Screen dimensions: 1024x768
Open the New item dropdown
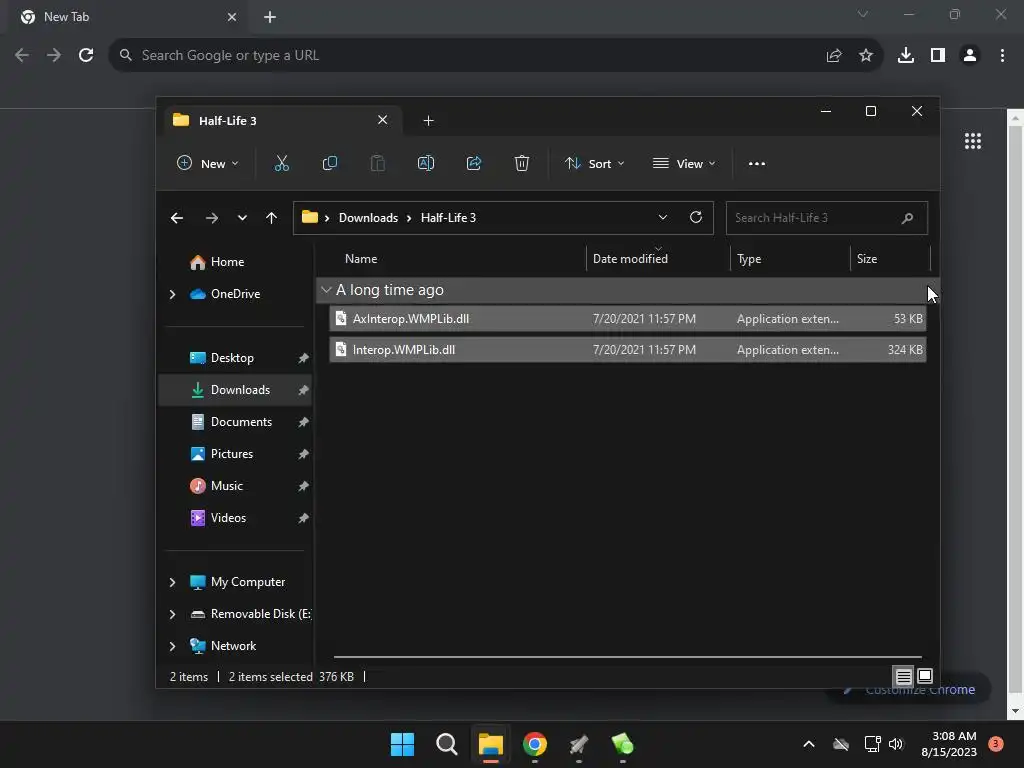pos(208,163)
